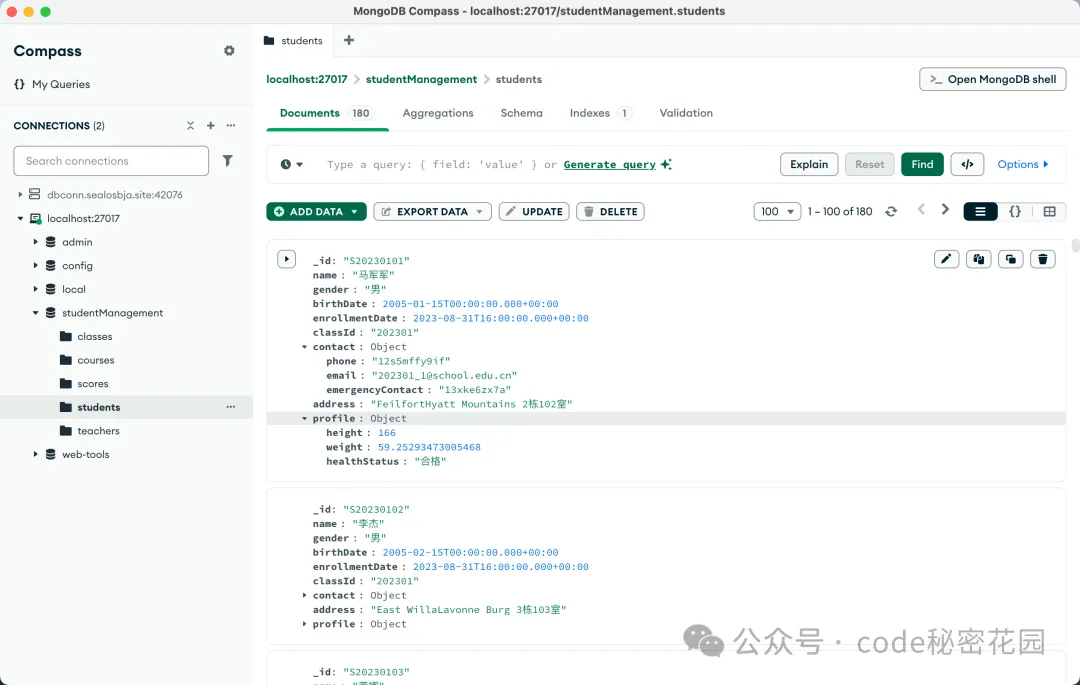Screen dimensions: 1080x685
Task: Click the Explain button
Action: (809, 164)
